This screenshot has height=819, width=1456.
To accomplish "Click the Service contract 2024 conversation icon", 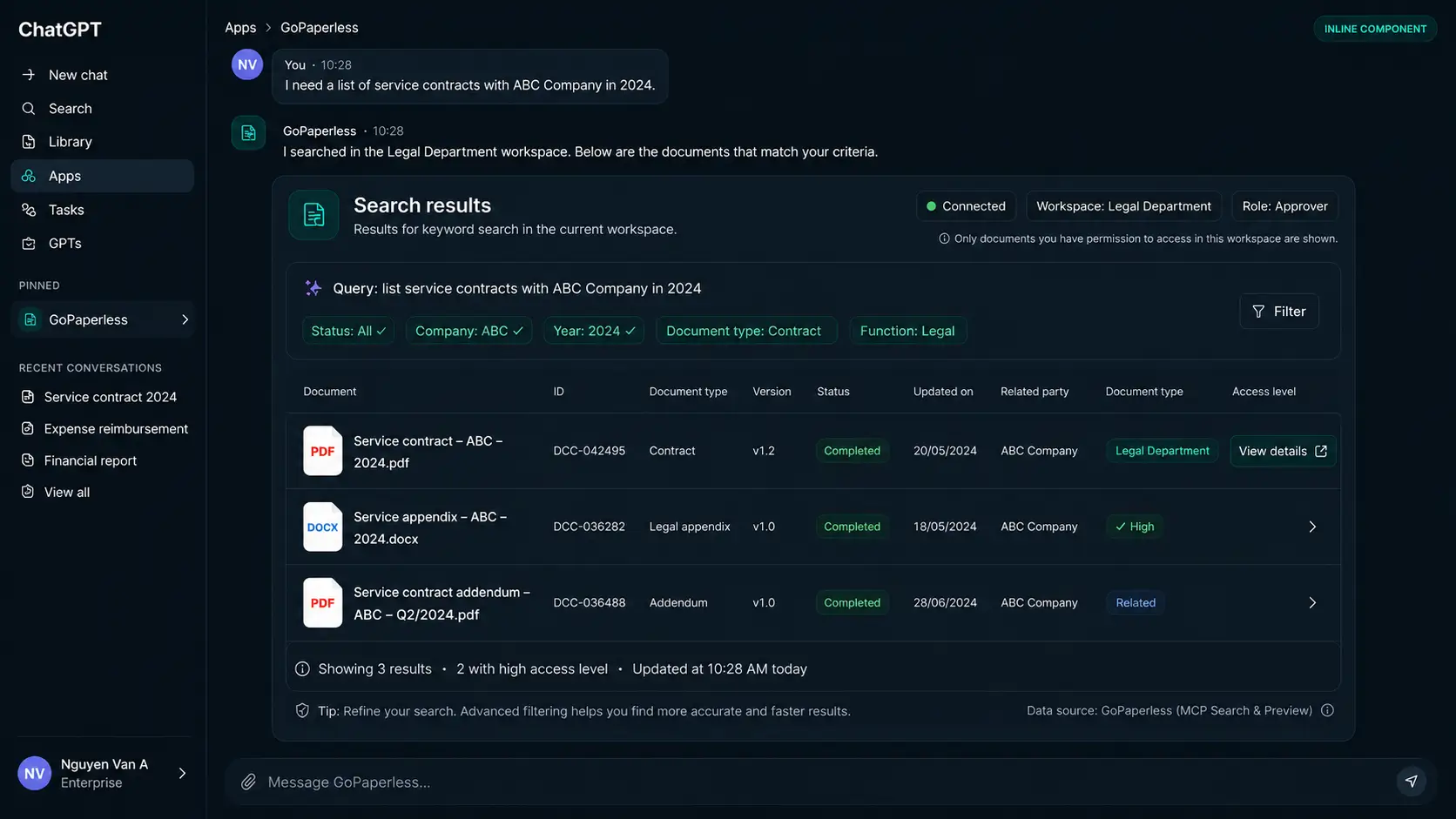I will tap(28, 397).
